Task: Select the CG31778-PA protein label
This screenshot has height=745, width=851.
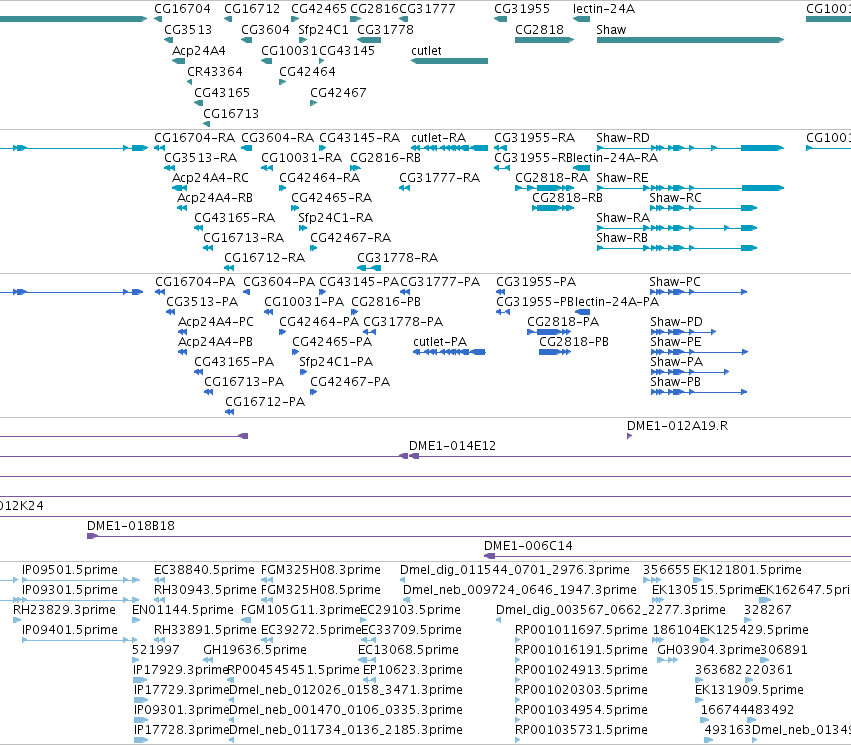Action: pos(403,322)
